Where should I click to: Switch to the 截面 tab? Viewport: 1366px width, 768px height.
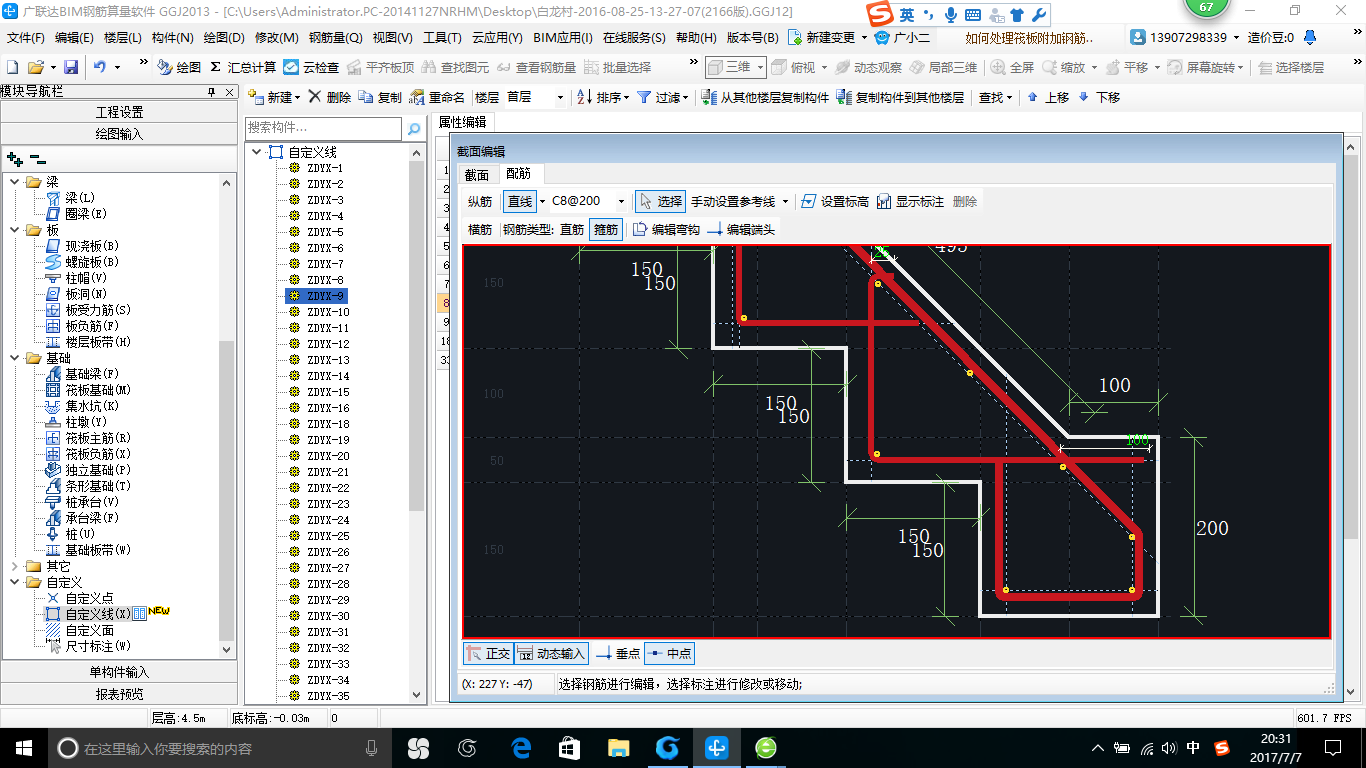tap(476, 174)
